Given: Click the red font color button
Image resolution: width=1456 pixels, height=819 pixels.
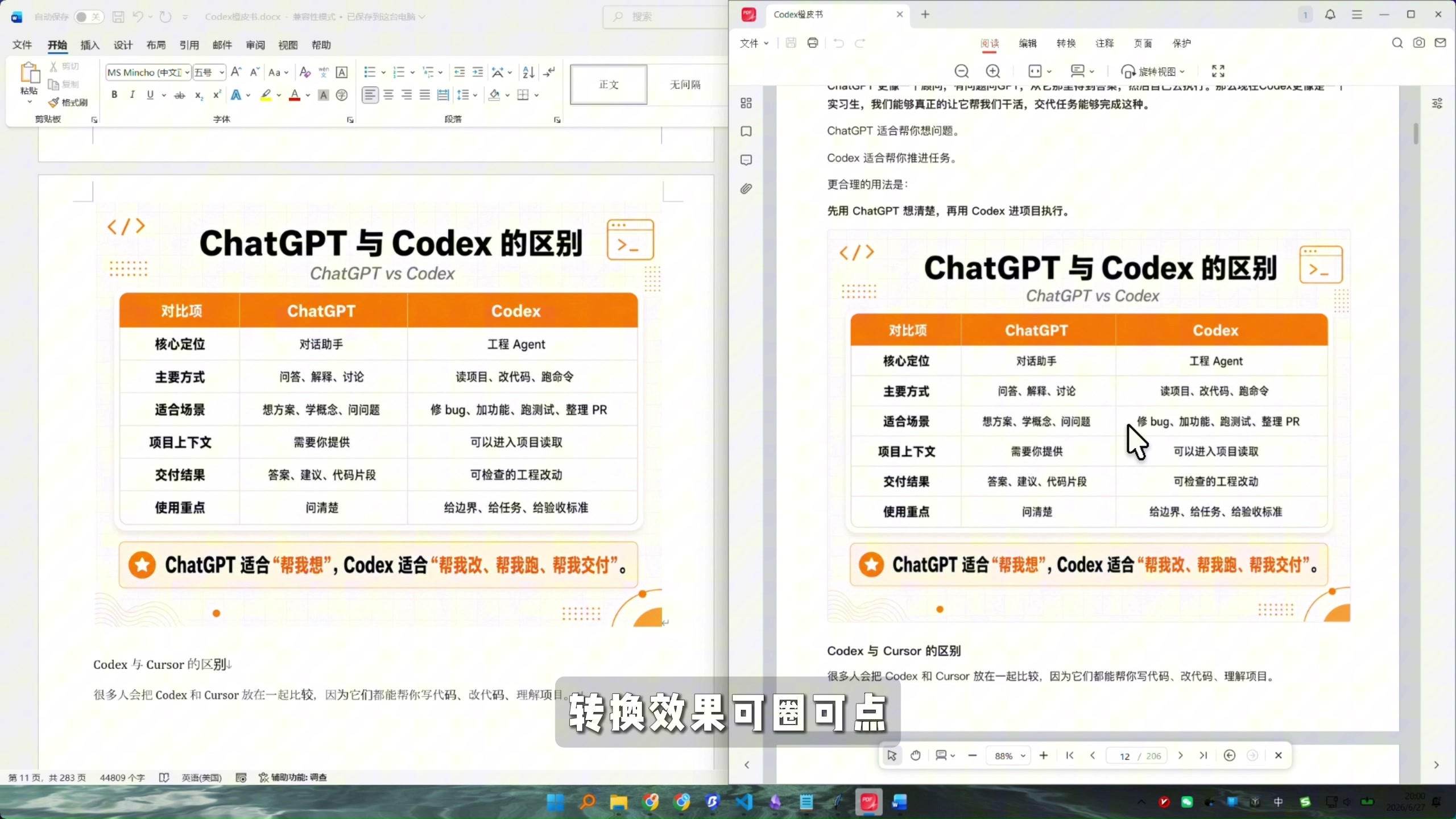Looking at the screenshot, I should click(295, 95).
